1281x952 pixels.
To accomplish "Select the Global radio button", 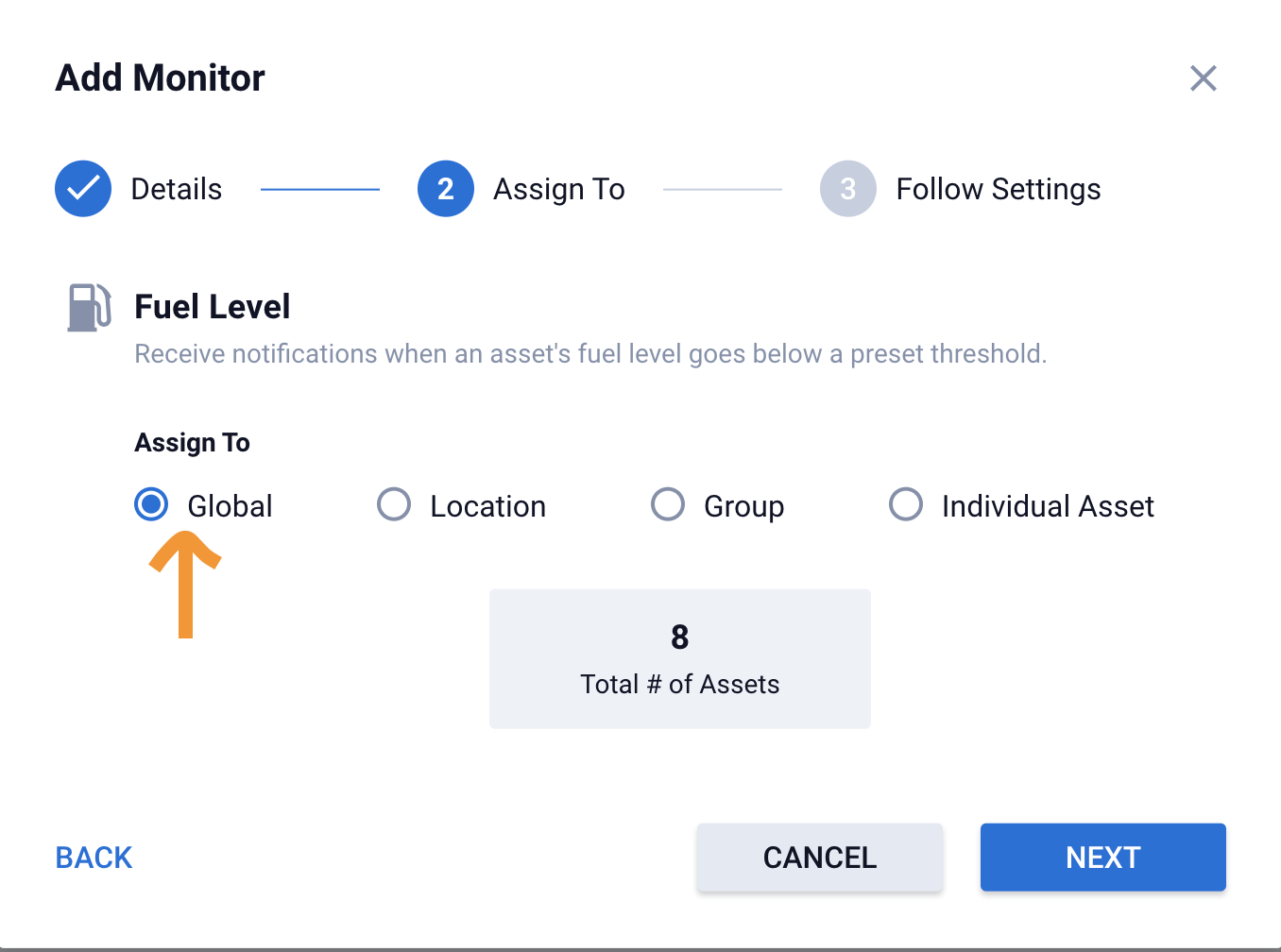I will point(151,504).
